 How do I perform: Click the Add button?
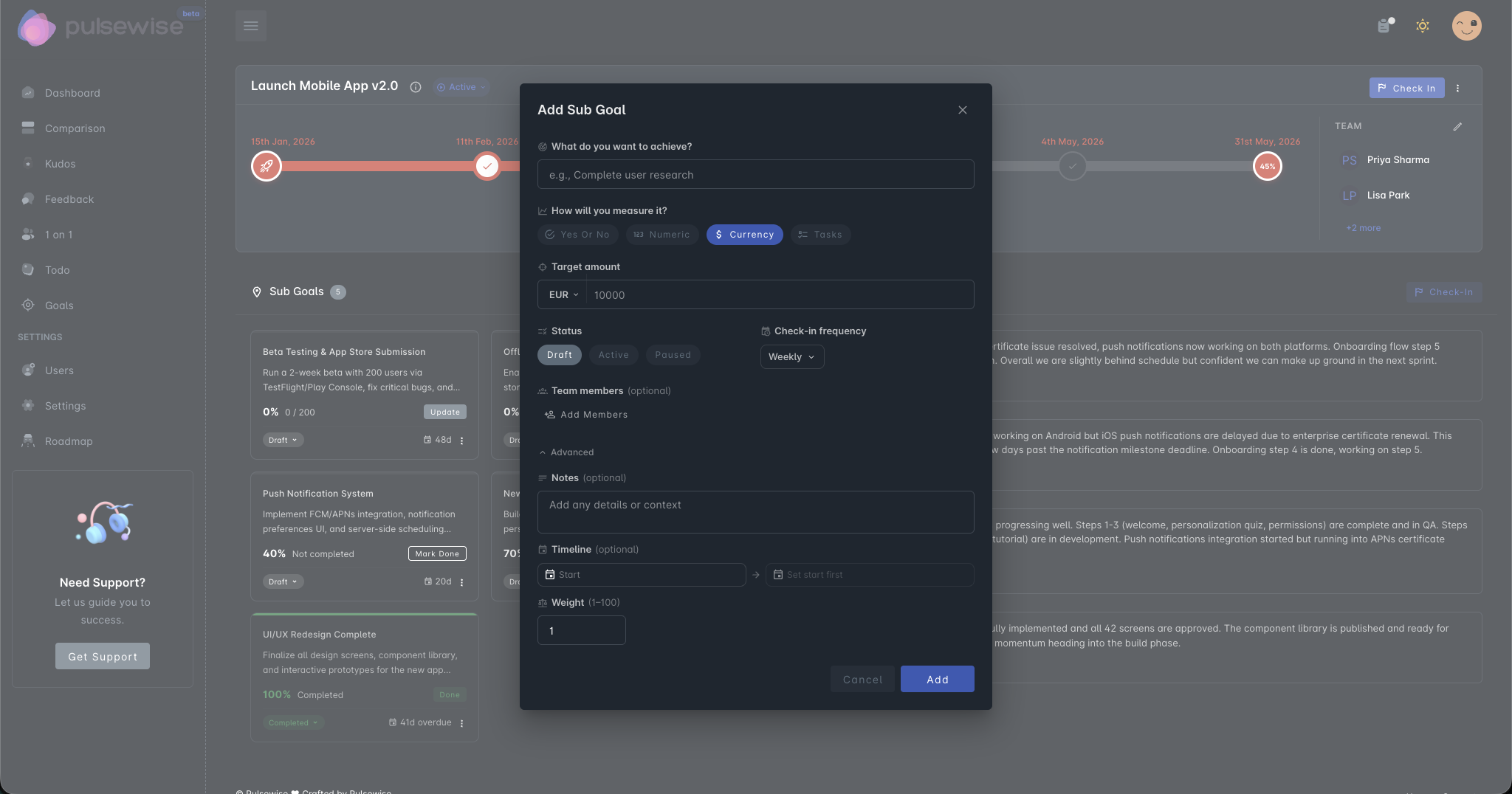click(937, 680)
